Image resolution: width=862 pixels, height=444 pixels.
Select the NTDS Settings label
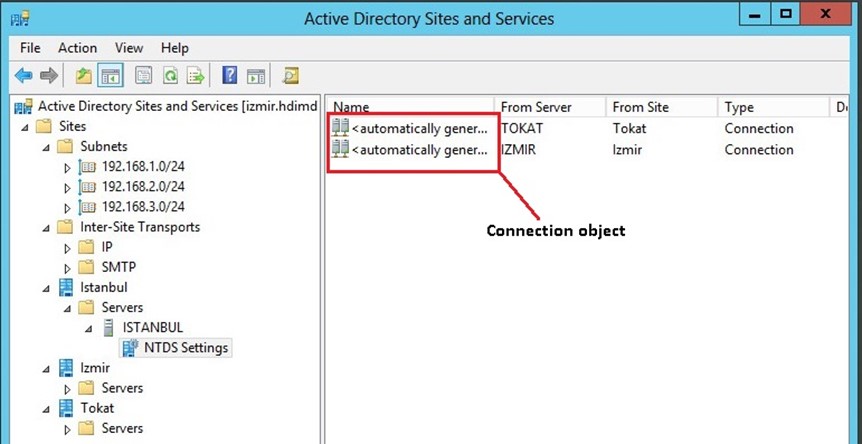(186, 348)
